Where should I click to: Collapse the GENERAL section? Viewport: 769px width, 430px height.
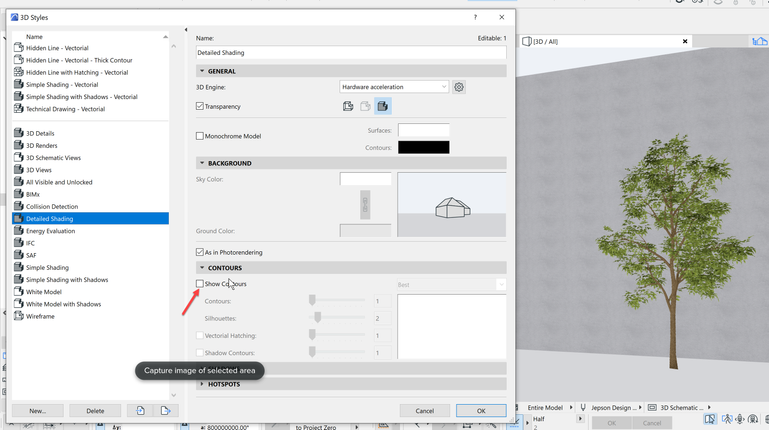pyautogui.click(x=202, y=71)
